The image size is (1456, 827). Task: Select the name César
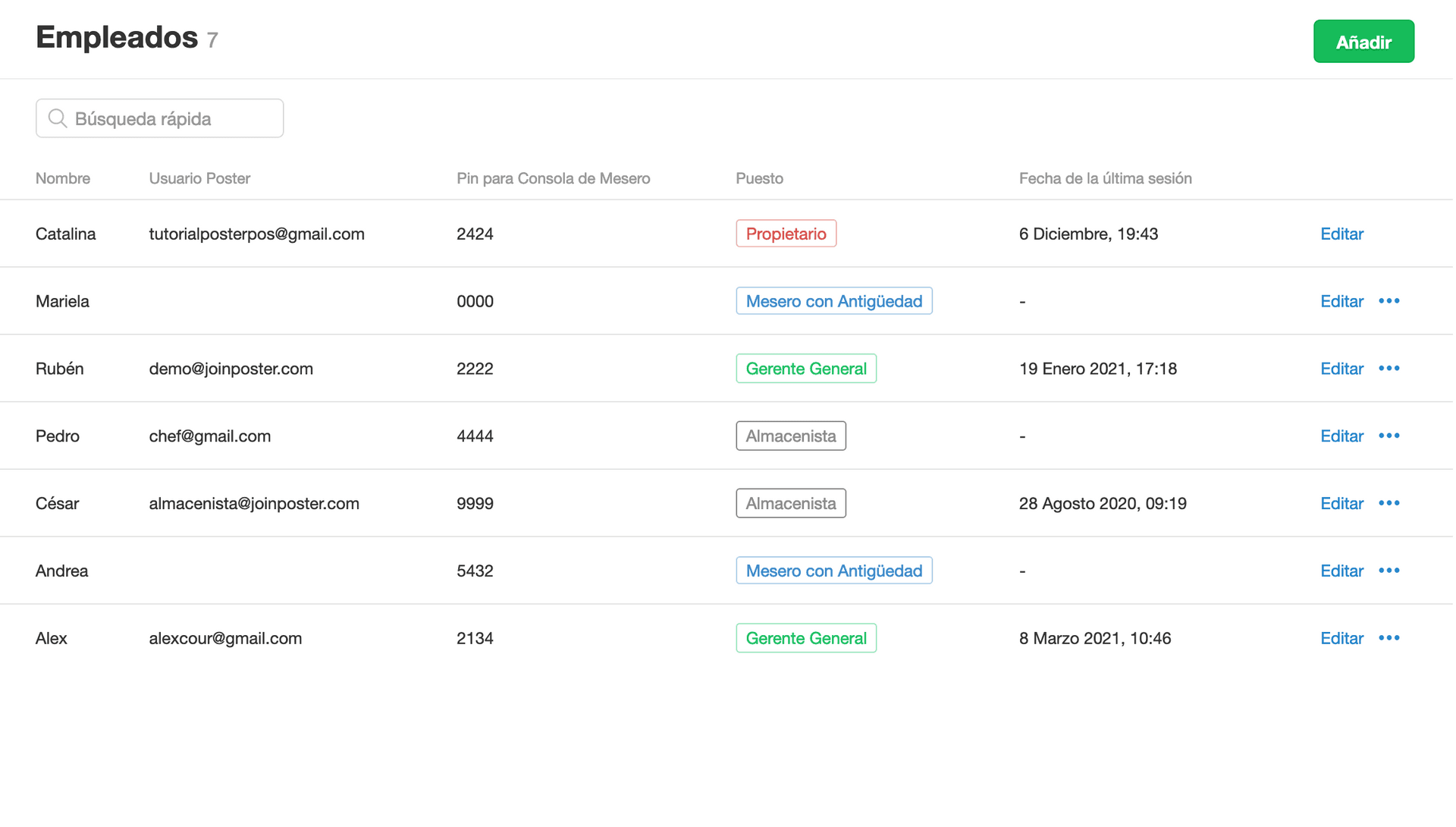(x=57, y=504)
